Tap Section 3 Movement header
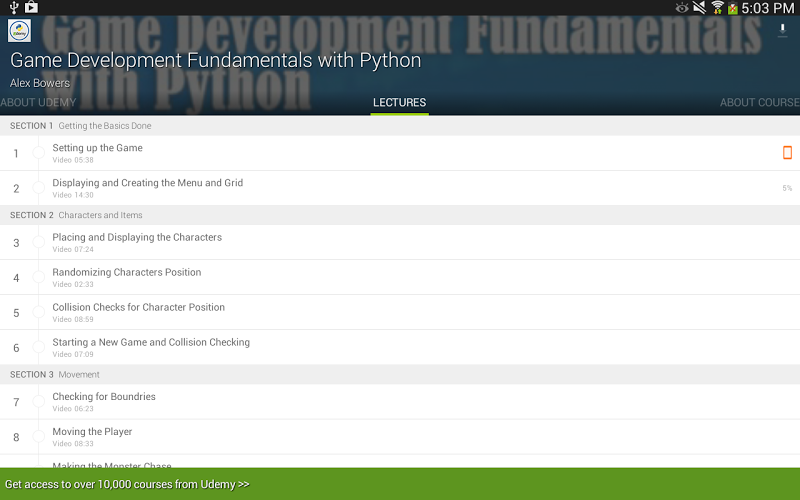This screenshot has width=800, height=500. click(x=400, y=374)
